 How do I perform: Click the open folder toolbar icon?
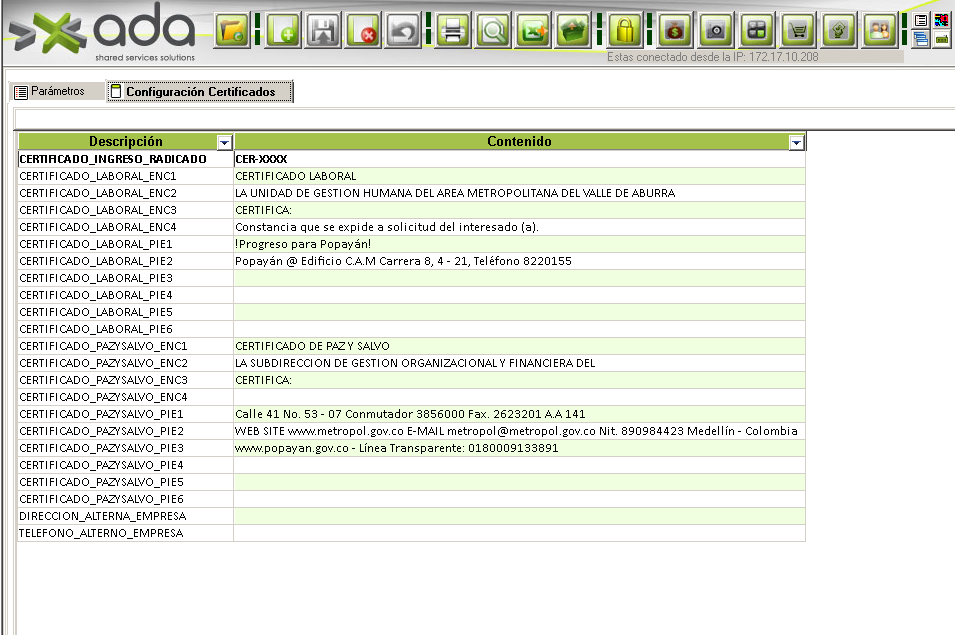[232, 30]
